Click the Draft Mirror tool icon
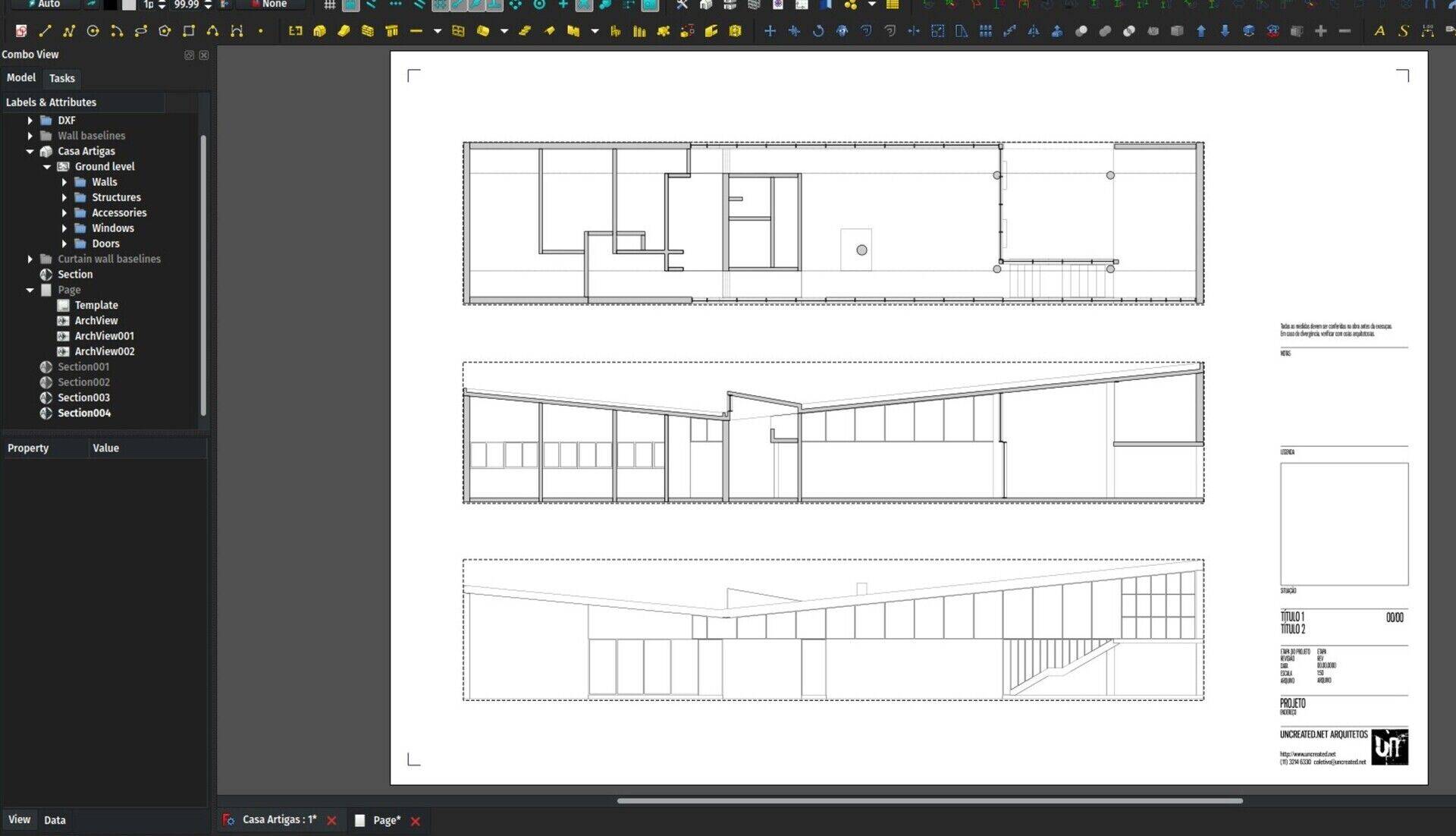1456x836 pixels. pyautogui.click(x=1033, y=31)
